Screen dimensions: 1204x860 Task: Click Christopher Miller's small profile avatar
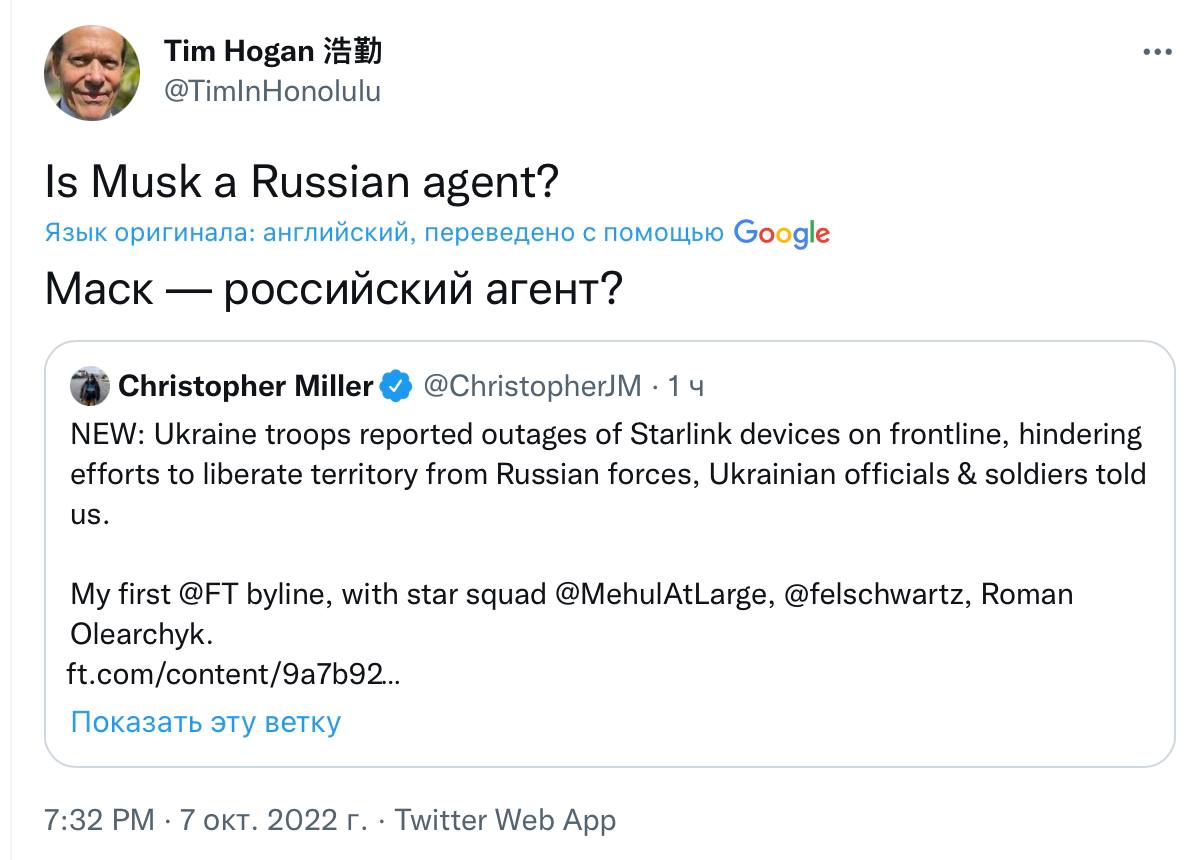[x=90, y=386]
